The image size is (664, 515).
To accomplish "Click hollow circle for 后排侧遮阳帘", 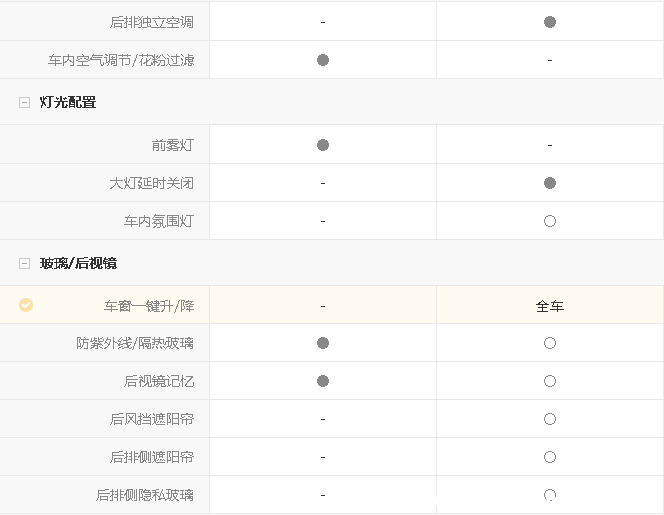I will click(x=550, y=457).
